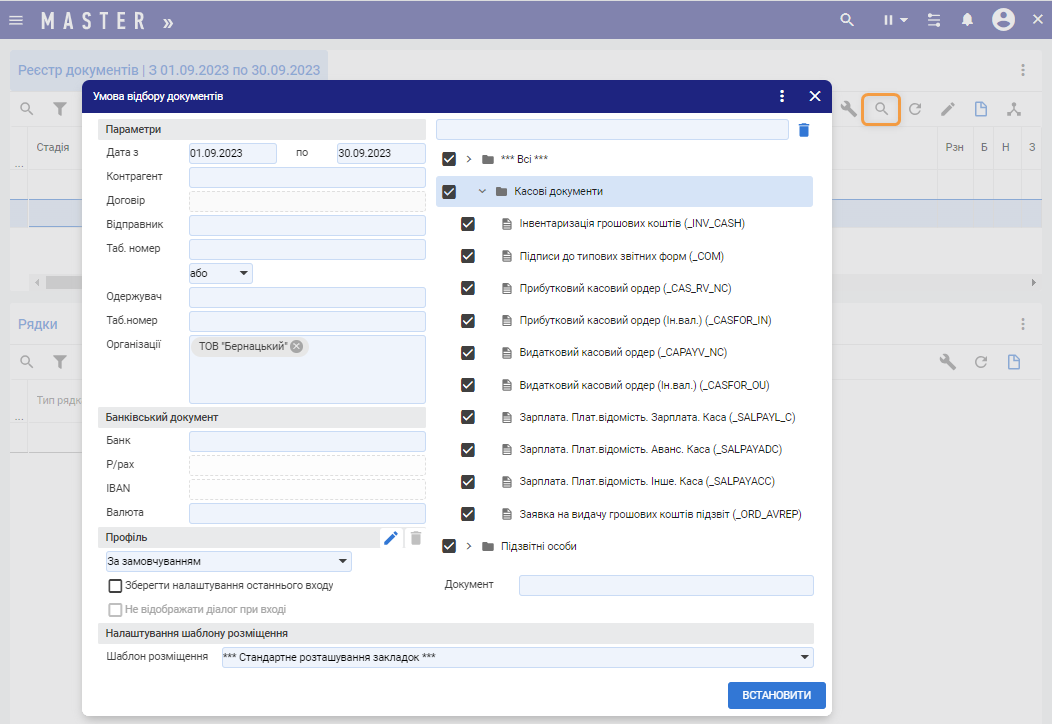This screenshot has width=1052, height=724.
Task: Uncheck 'Видатковий касовий ордер (_CAPAYV_NC)'
Action: click(x=467, y=353)
